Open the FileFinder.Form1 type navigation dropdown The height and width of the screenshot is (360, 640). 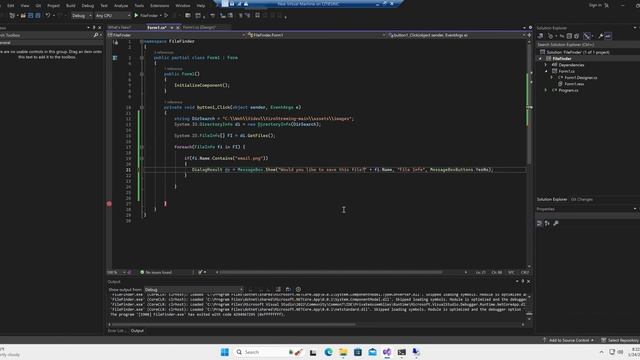click(x=316, y=35)
